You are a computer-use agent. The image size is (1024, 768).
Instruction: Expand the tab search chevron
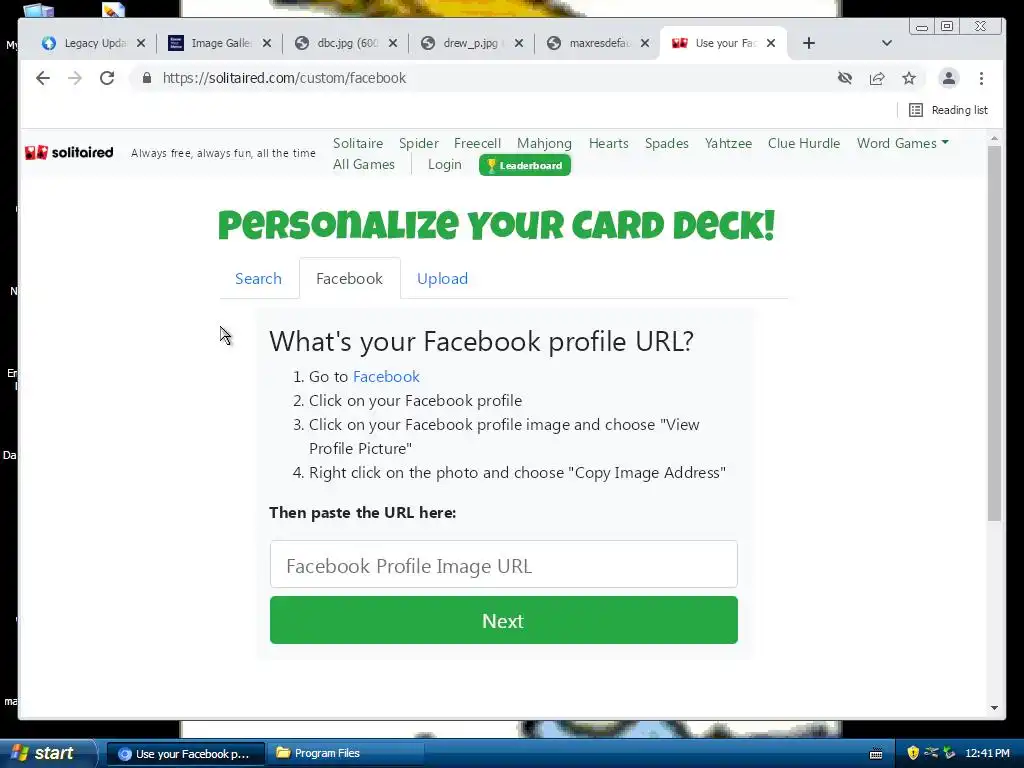point(886,43)
